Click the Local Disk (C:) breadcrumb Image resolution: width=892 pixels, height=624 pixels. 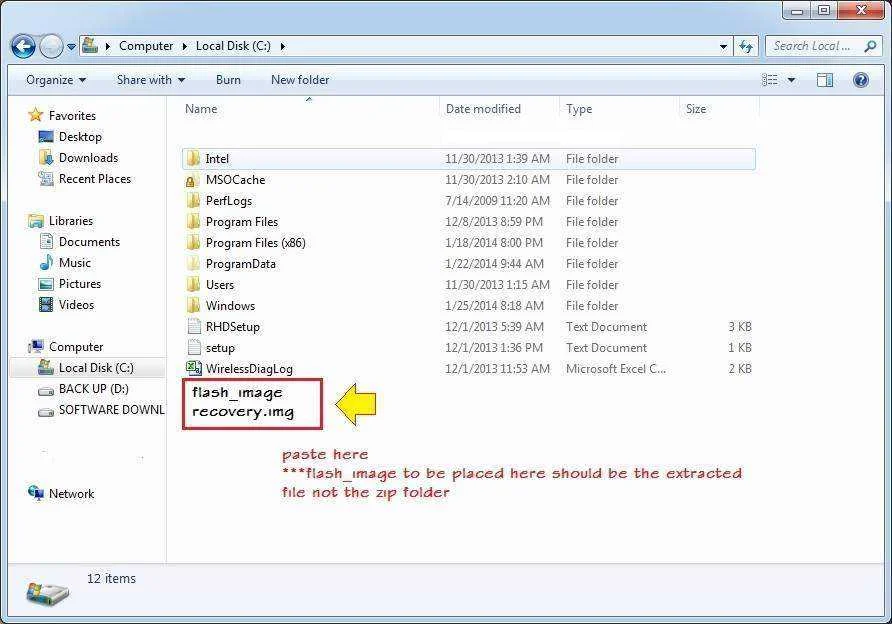[x=233, y=46]
